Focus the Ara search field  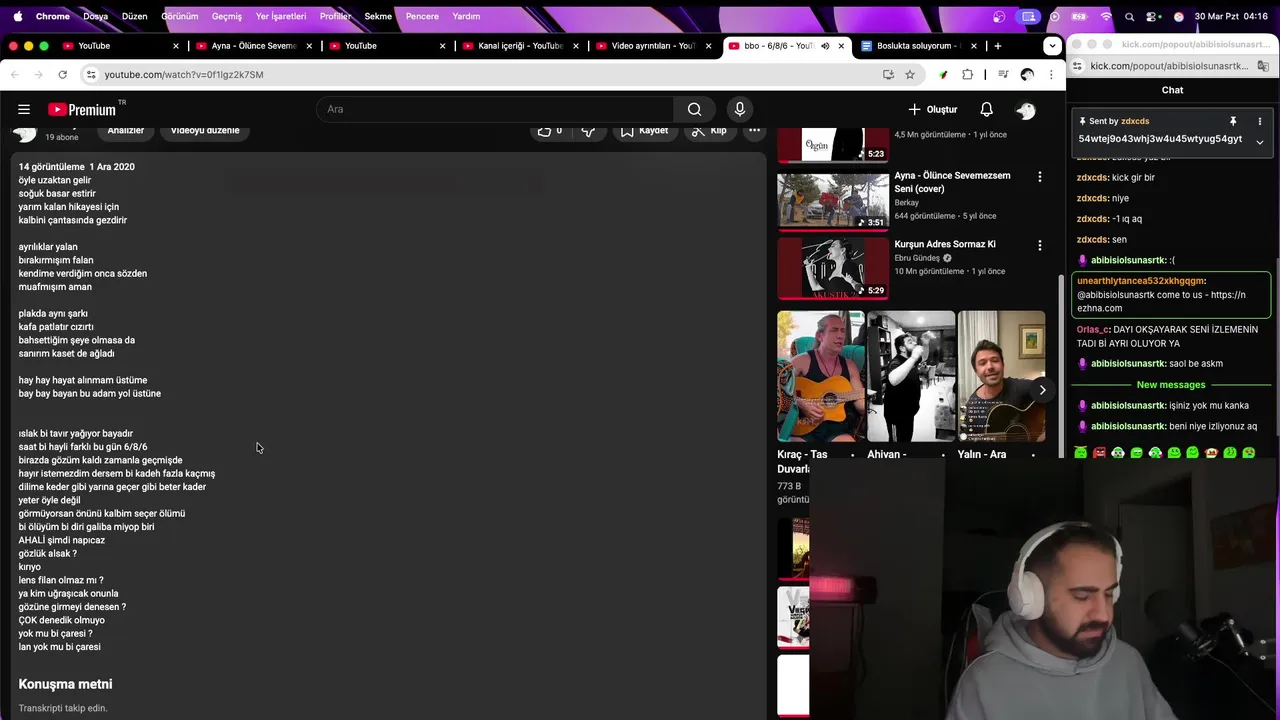click(495, 109)
